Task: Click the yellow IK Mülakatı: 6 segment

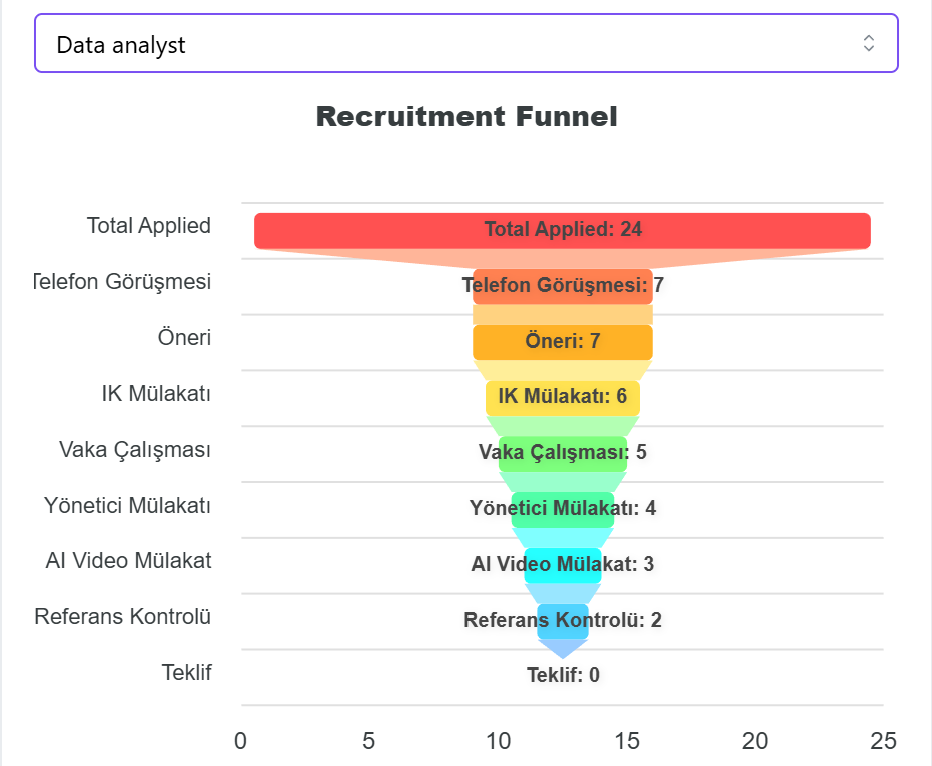Action: click(x=562, y=397)
